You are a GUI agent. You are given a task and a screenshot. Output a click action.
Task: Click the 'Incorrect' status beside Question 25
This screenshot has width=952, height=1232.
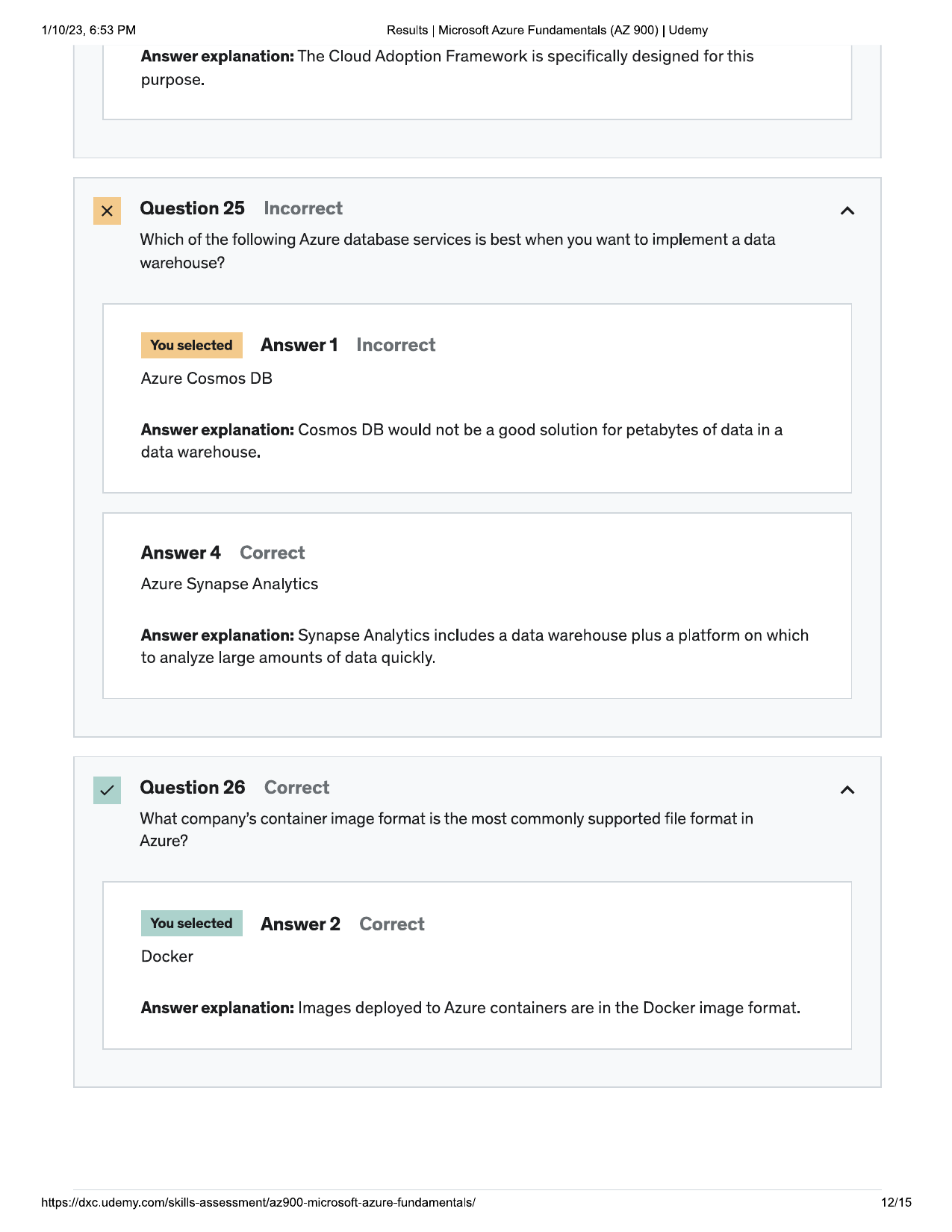(303, 208)
